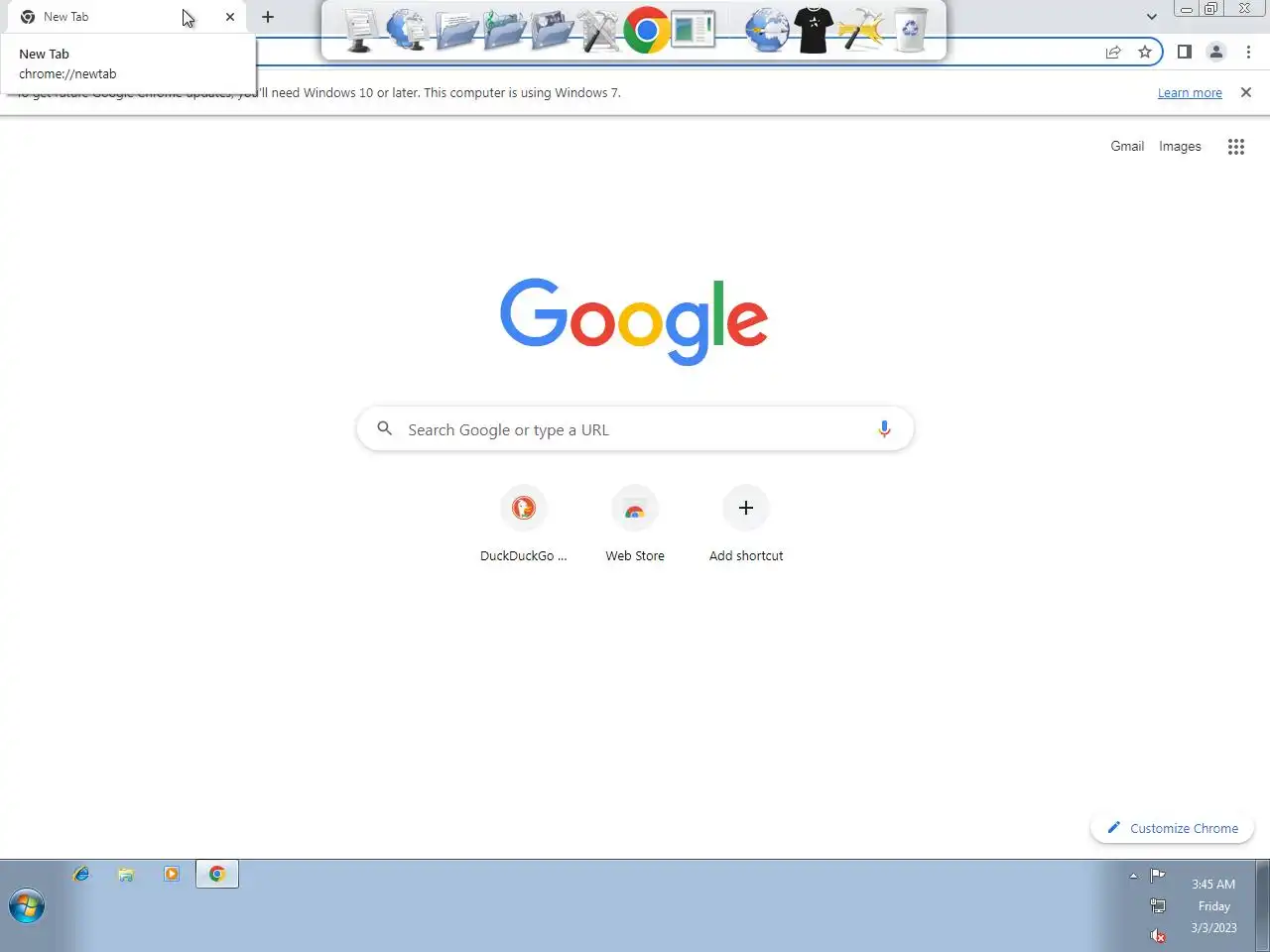Close the New Tab tab
Viewport: 1270px width, 952px height.
point(230,17)
